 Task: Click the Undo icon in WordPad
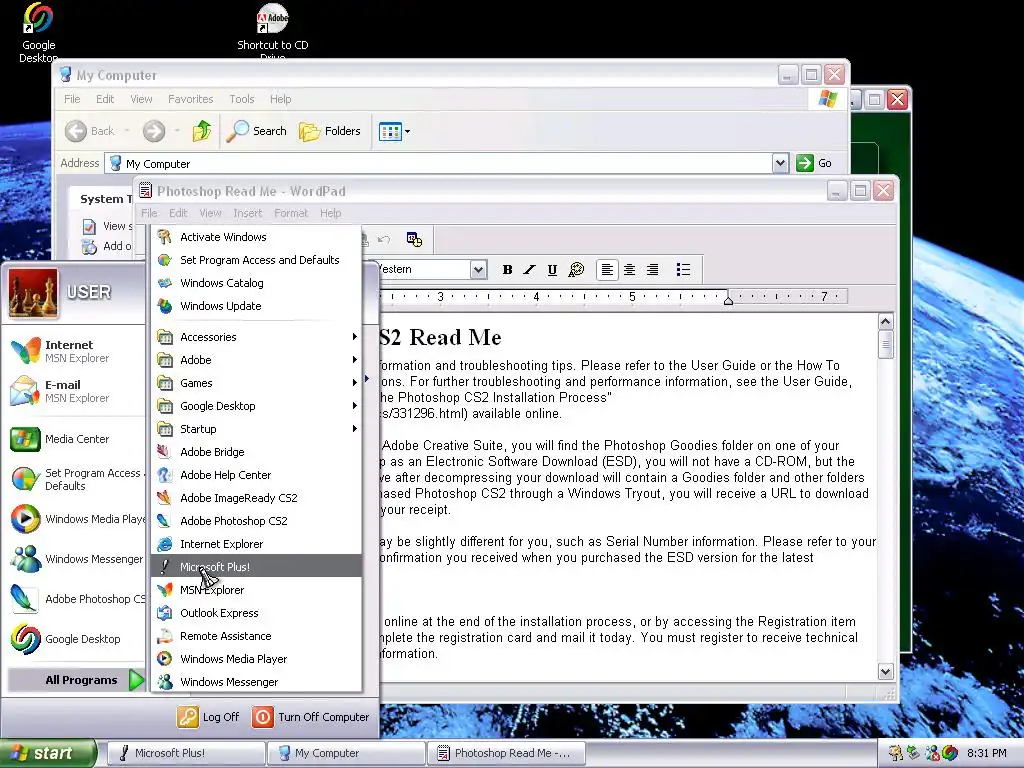(384, 240)
